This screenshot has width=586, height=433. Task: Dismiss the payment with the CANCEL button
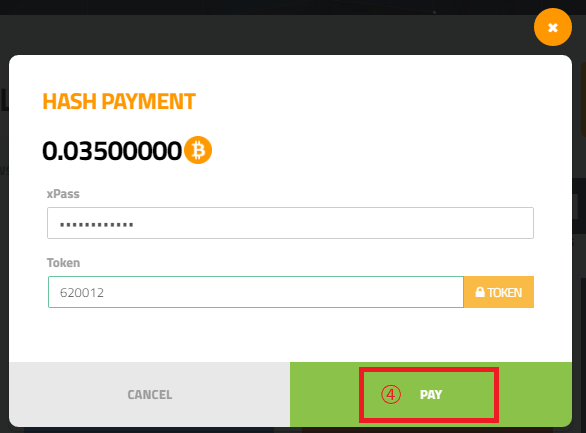pos(149,395)
